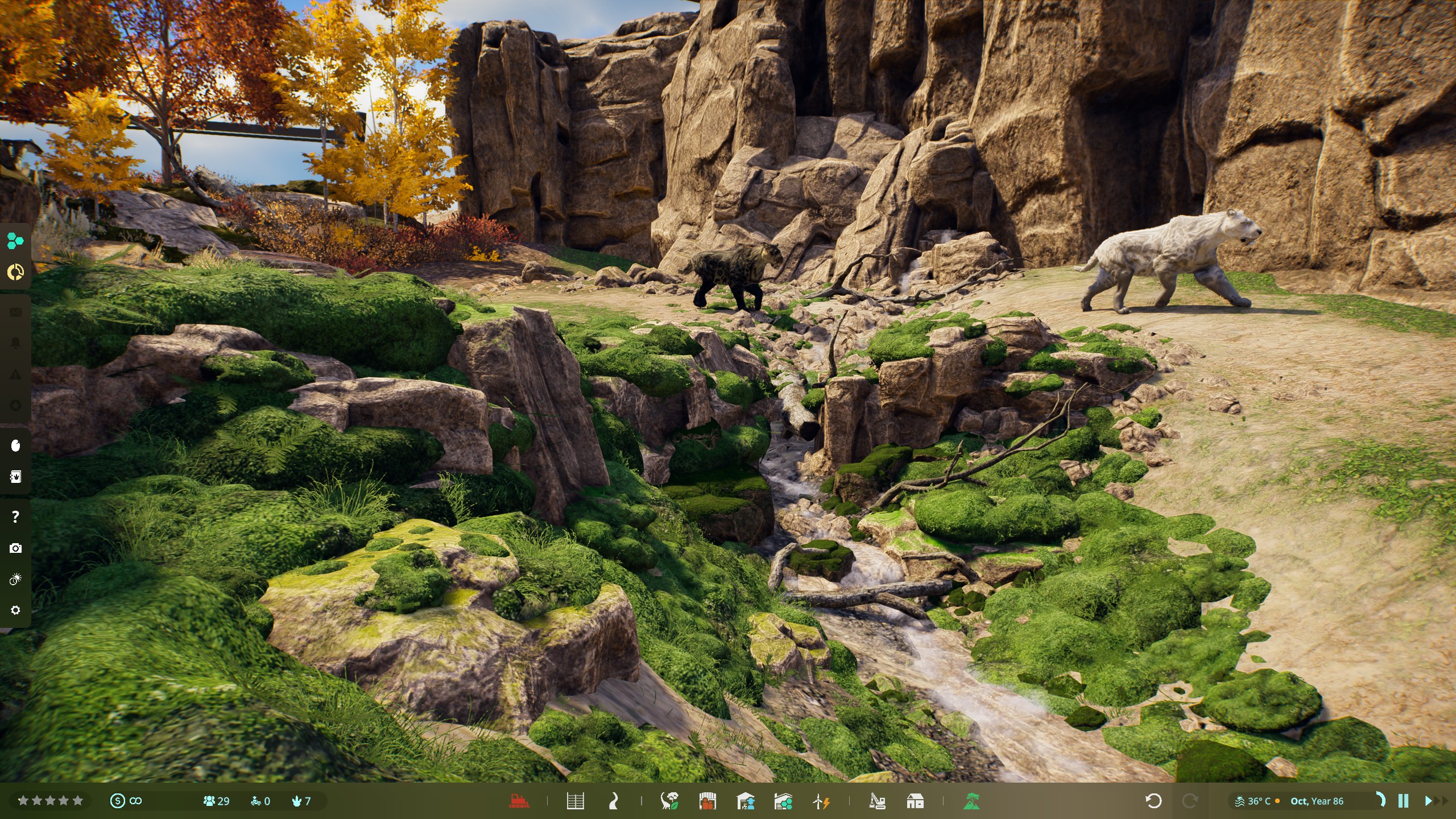
Task: Pause the game simulation
Action: [x=1403, y=801]
